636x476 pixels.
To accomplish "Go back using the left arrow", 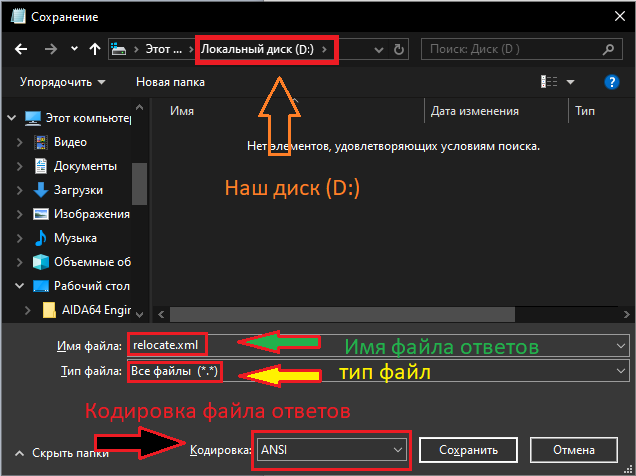I will [x=21, y=49].
